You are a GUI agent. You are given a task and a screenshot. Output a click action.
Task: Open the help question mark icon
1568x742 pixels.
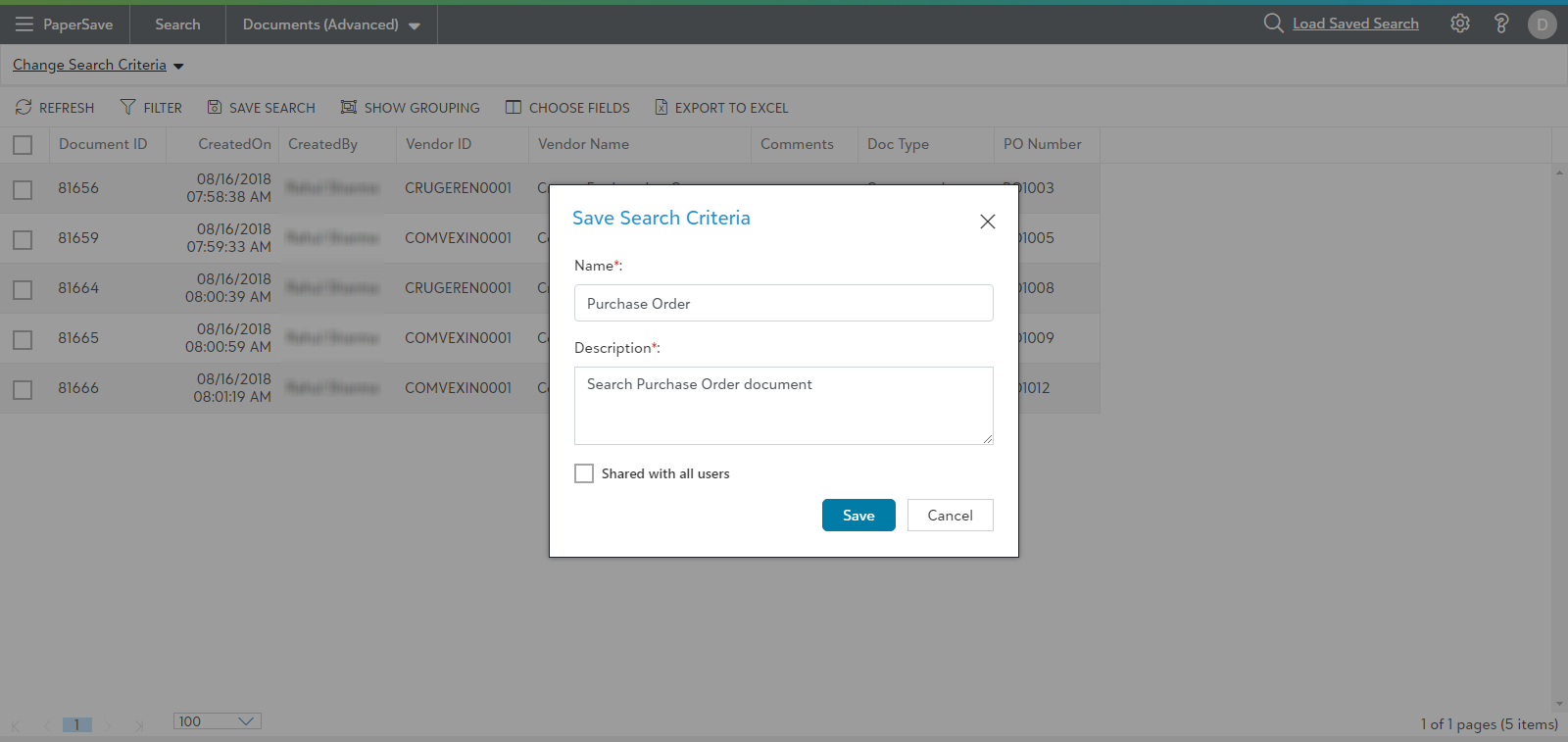point(1501,24)
